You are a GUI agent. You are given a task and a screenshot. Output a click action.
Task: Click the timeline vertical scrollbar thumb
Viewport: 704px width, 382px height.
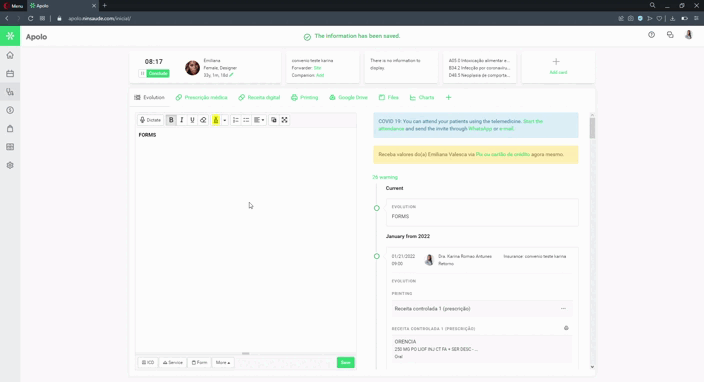(x=592, y=128)
